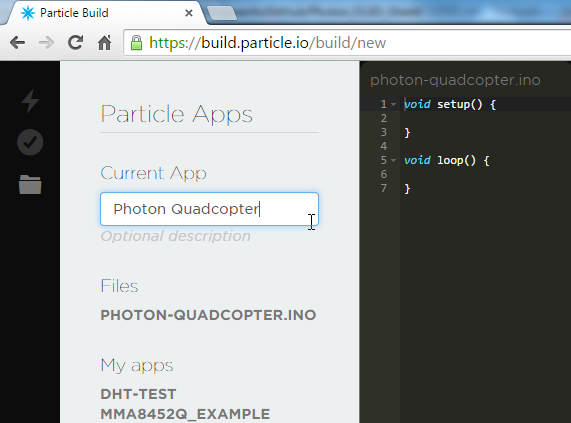Click the browser forward arrow
The image size is (571, 423).
46,43
